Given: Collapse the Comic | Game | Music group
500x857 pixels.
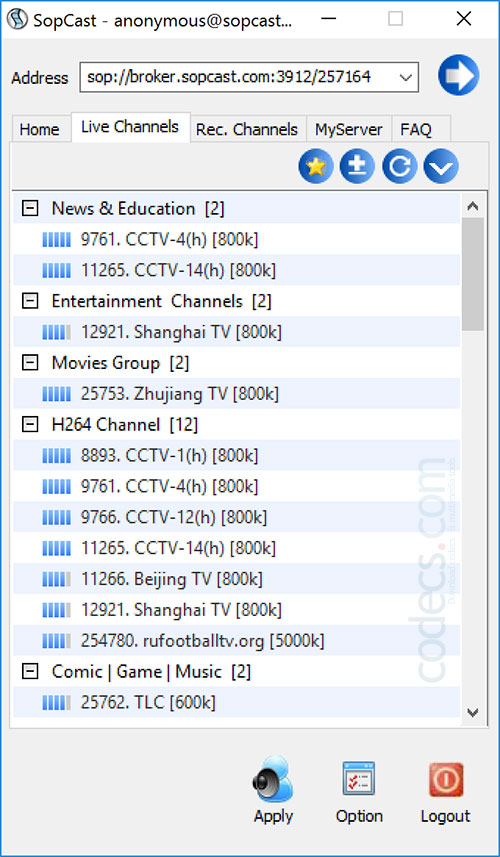Looking at the screenshot, I should pyautogui.click(x=31, y=671).
